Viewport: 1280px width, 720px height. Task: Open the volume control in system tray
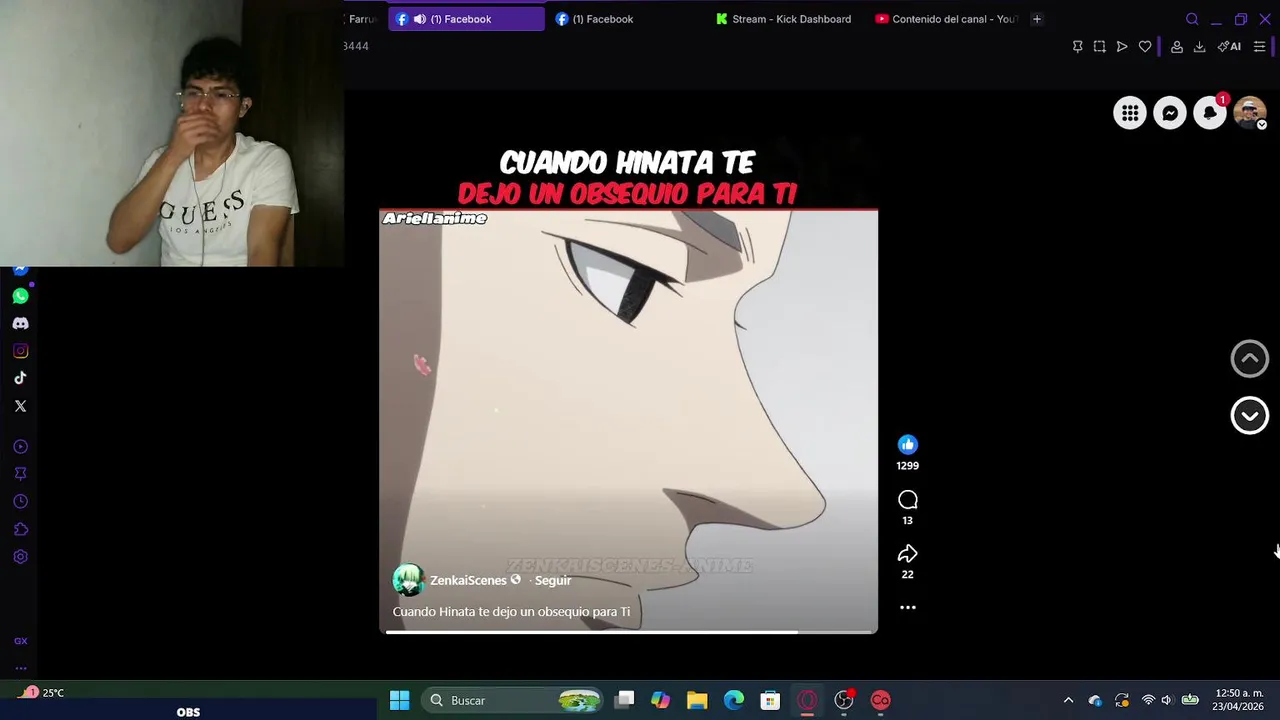[1166, 700]
